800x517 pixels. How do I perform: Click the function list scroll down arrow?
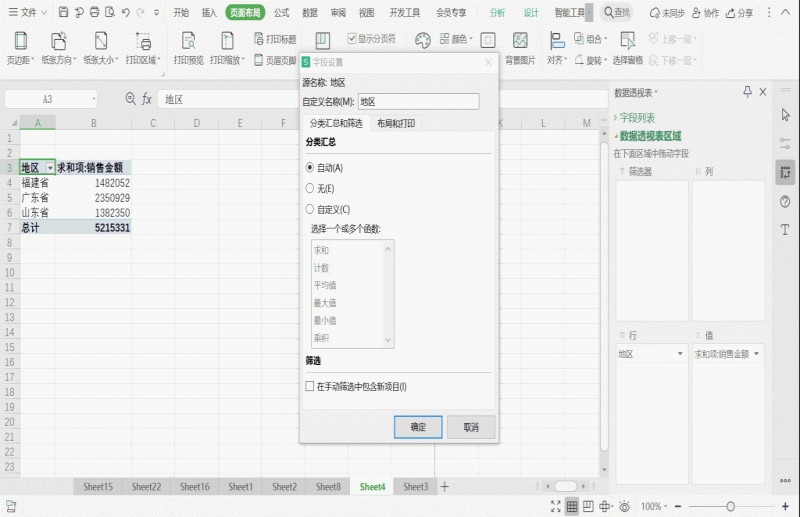click(x=388, y=340)
